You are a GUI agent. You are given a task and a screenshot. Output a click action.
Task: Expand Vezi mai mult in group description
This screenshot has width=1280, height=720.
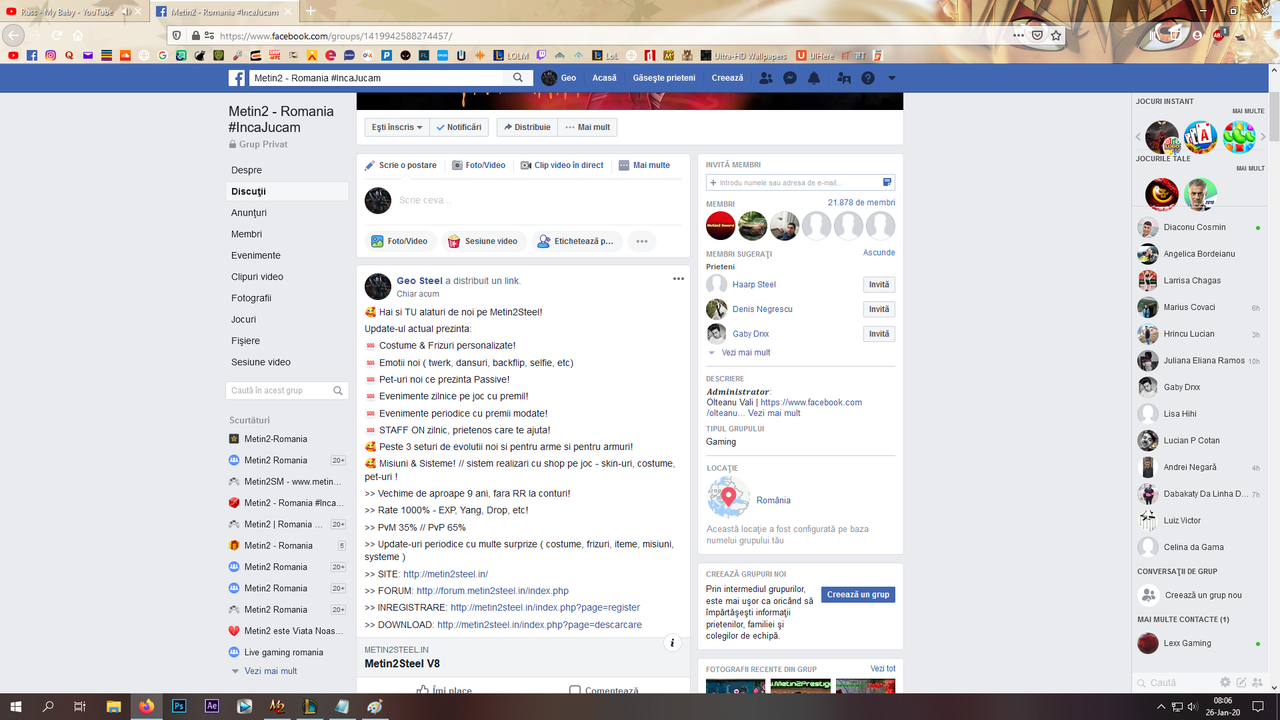pos(774,413)
